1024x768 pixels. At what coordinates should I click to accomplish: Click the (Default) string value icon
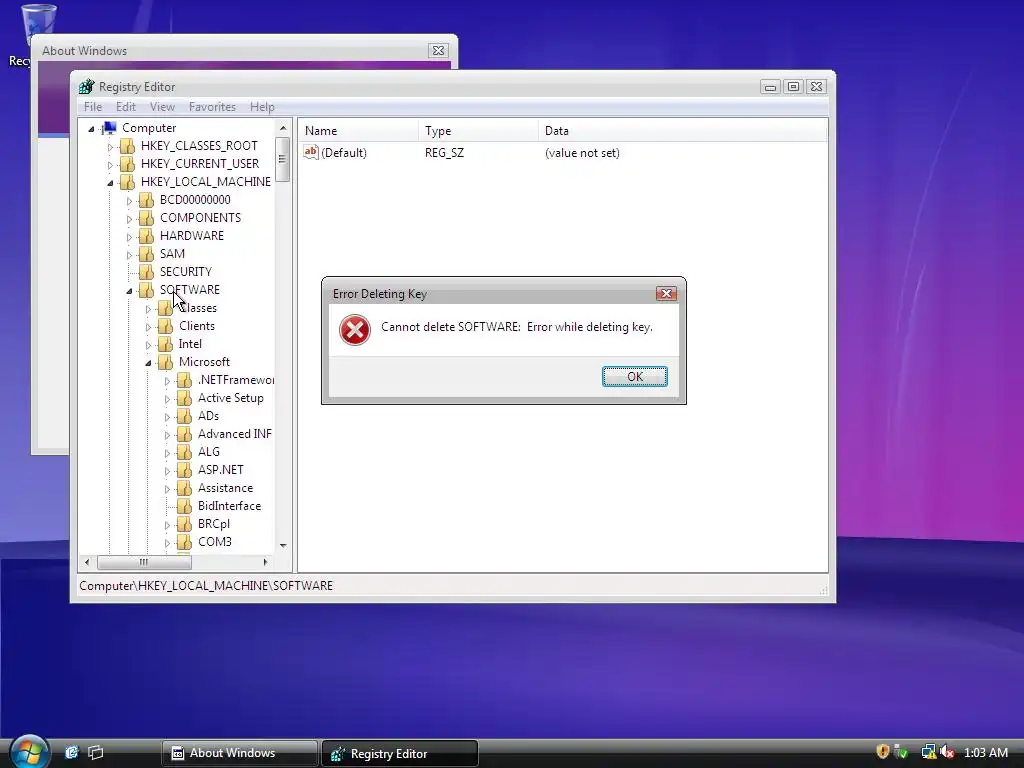[311, 152]
